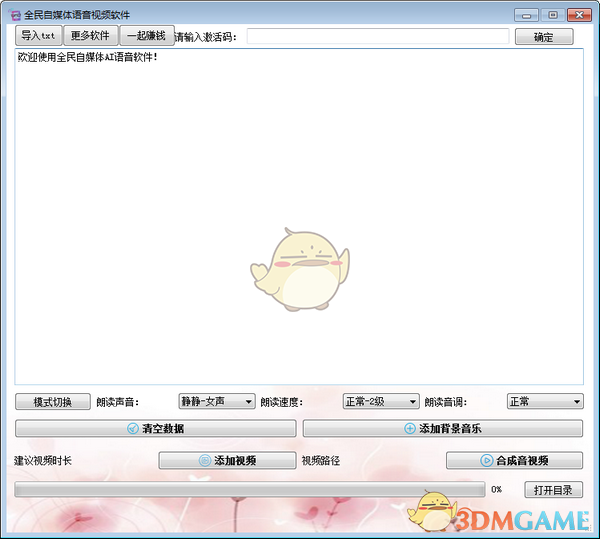
Task: Click the synthesis progress bar
Action: point(250,490)
